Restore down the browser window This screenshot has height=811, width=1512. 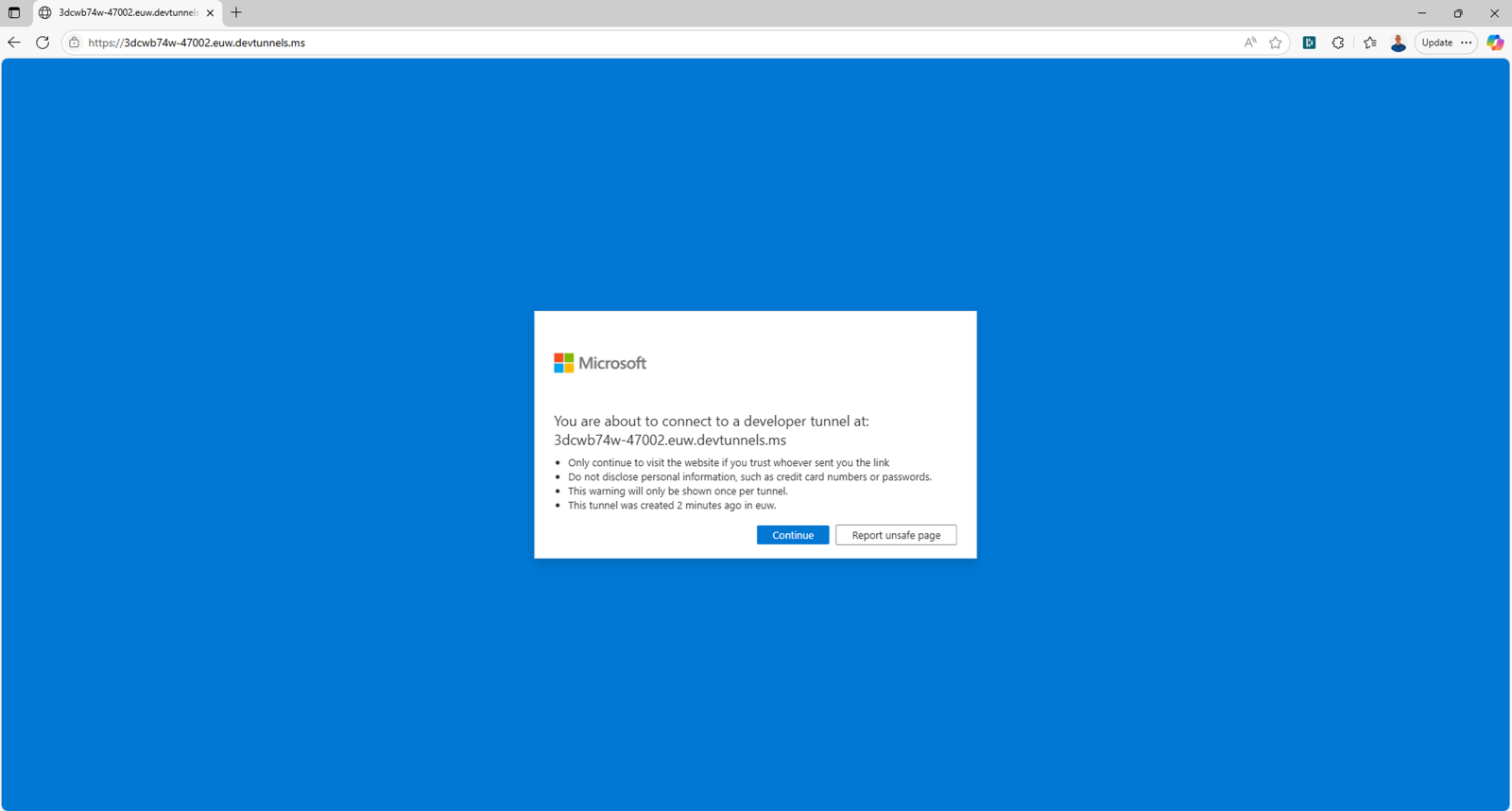tap(1458, 13)
